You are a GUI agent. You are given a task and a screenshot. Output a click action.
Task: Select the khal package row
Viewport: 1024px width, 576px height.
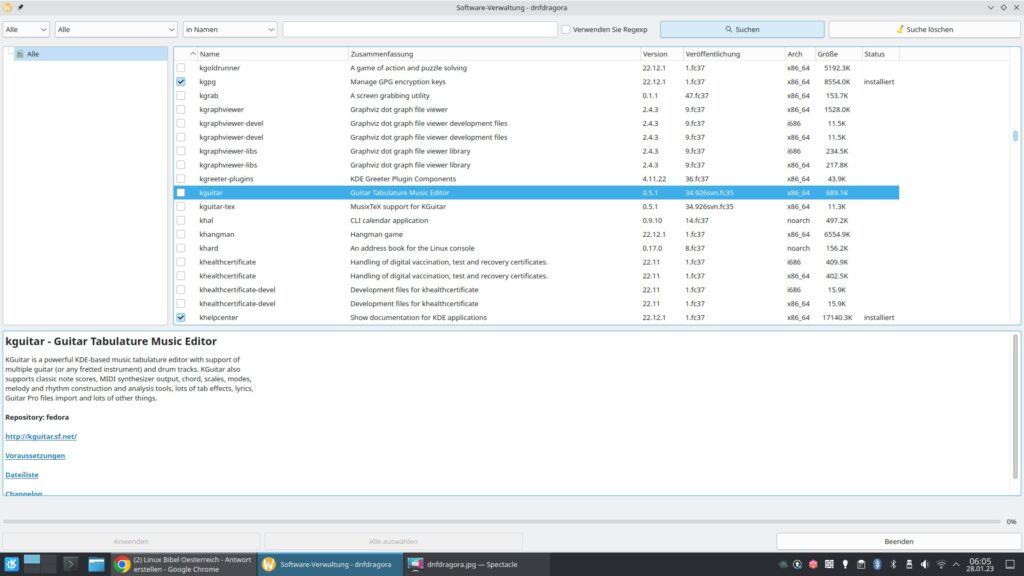point(536,221)
